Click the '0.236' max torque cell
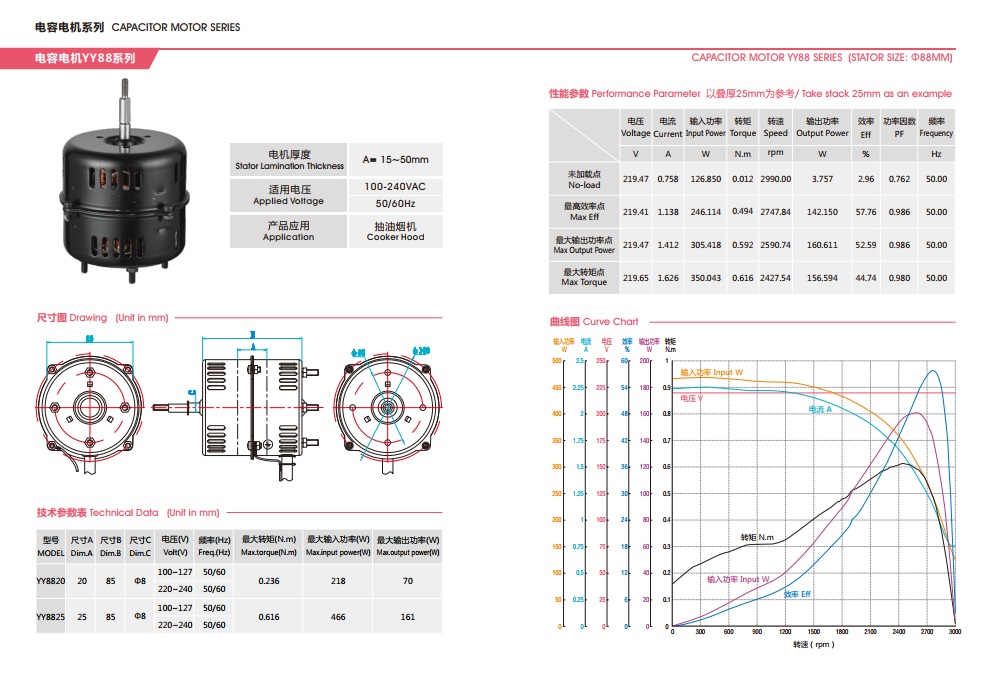 click(269, 581)
